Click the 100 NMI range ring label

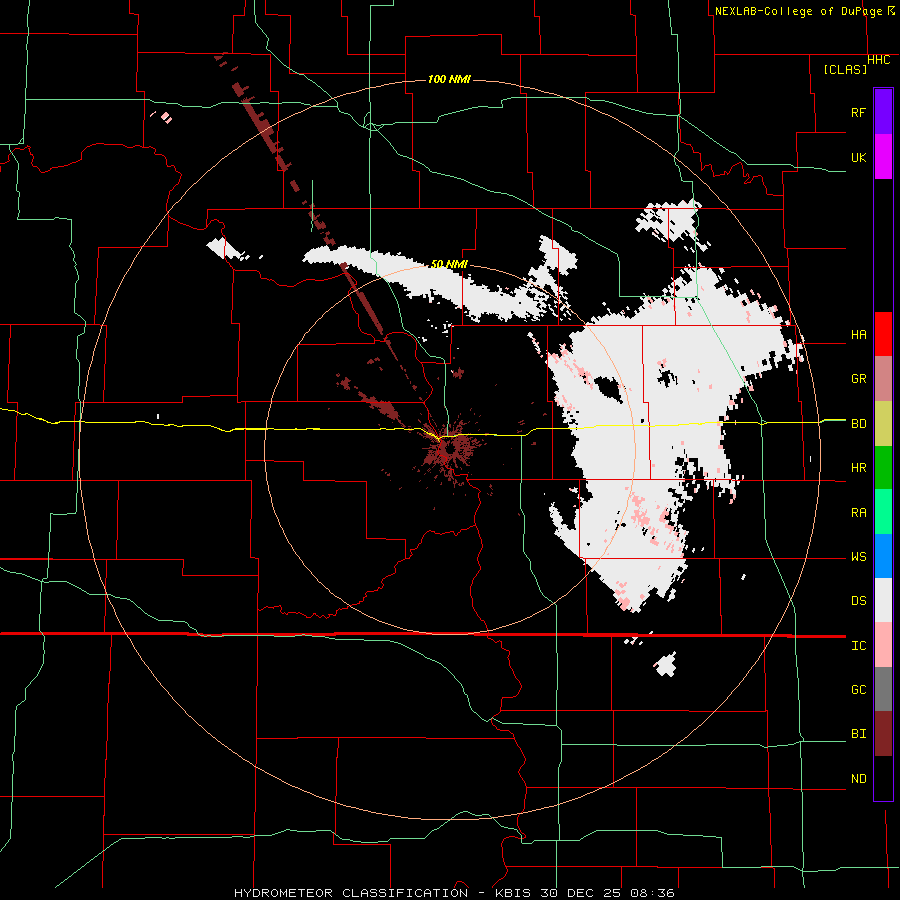tap(449, 79)
